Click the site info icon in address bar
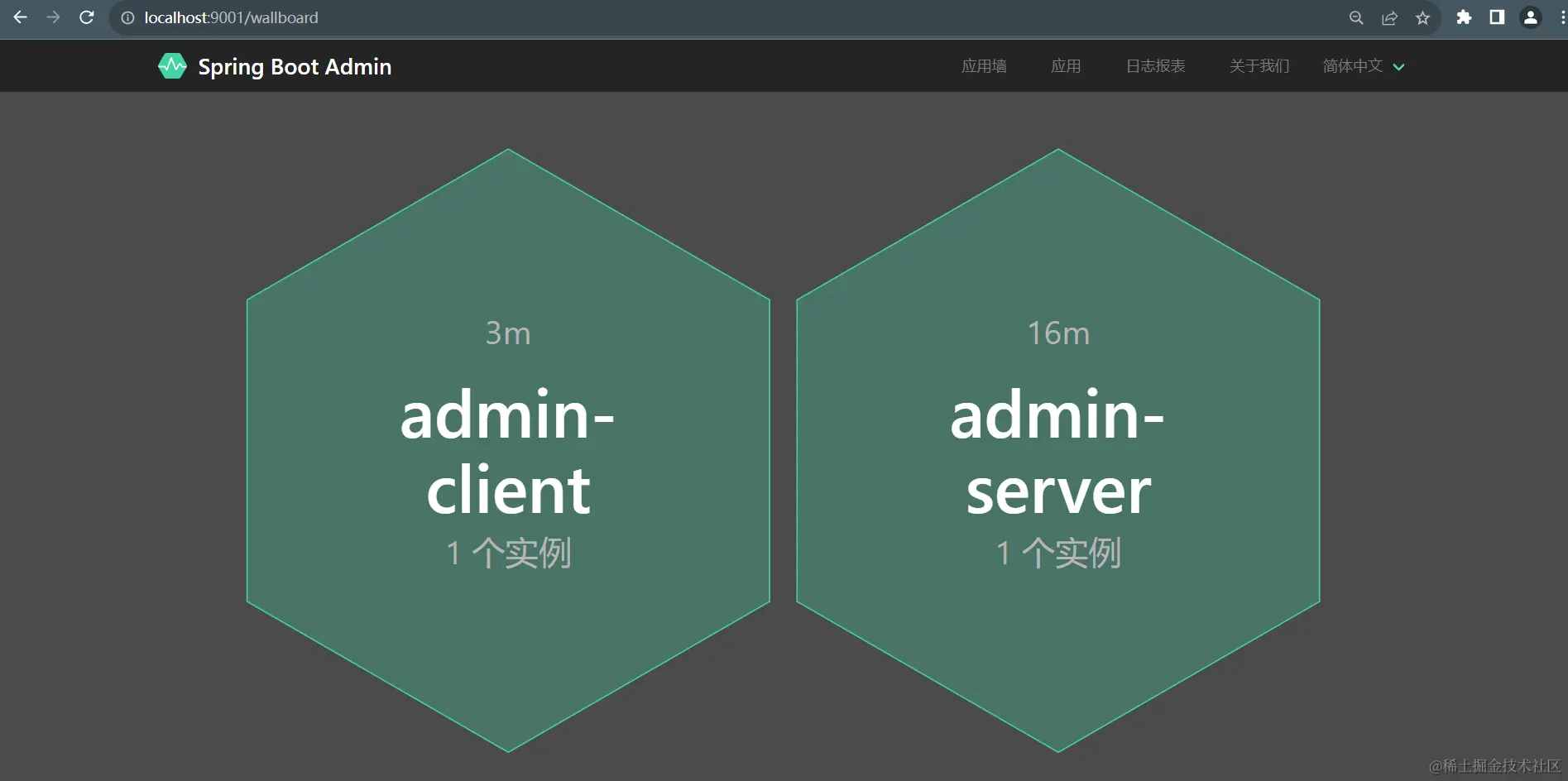Viewport: 1568px width, 781px height. pos(127,17)
